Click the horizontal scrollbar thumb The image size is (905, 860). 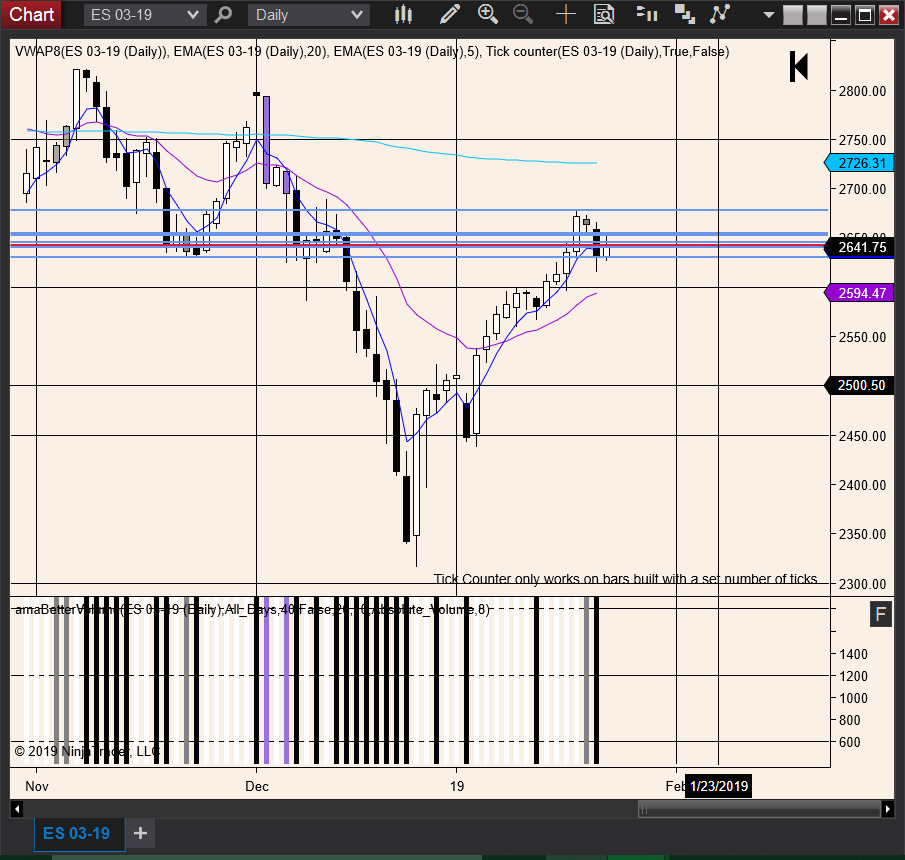click(x=760, y=809)
